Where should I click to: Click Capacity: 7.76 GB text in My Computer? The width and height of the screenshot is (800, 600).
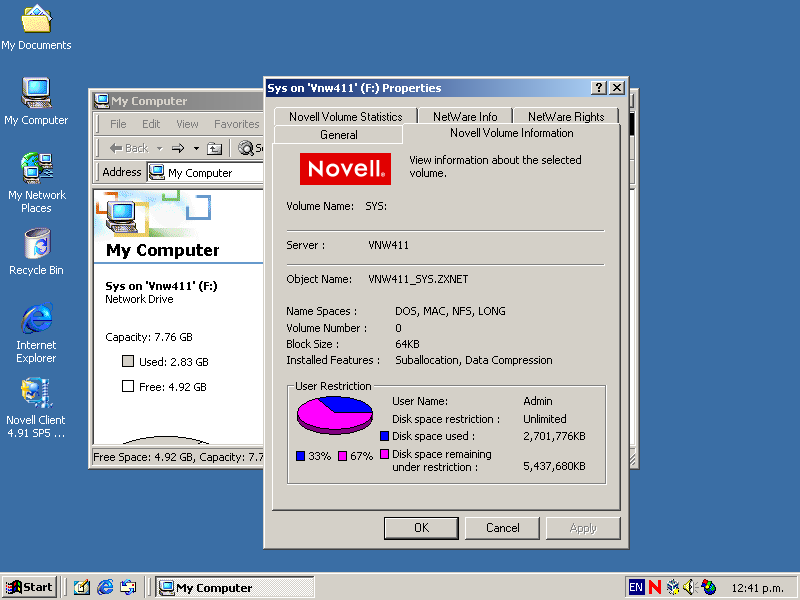point(148,337)
